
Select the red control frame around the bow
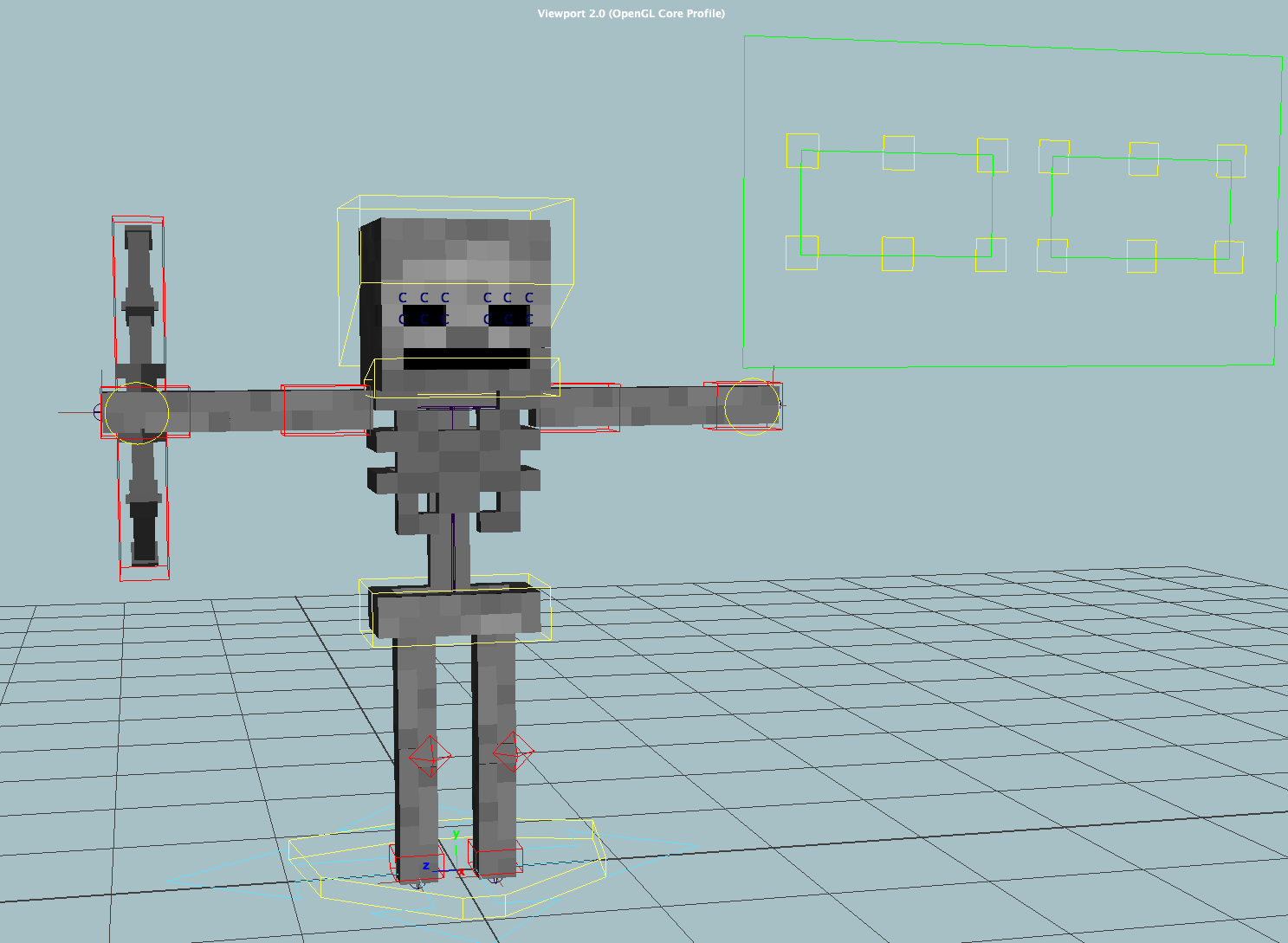[x=141, y=398]
